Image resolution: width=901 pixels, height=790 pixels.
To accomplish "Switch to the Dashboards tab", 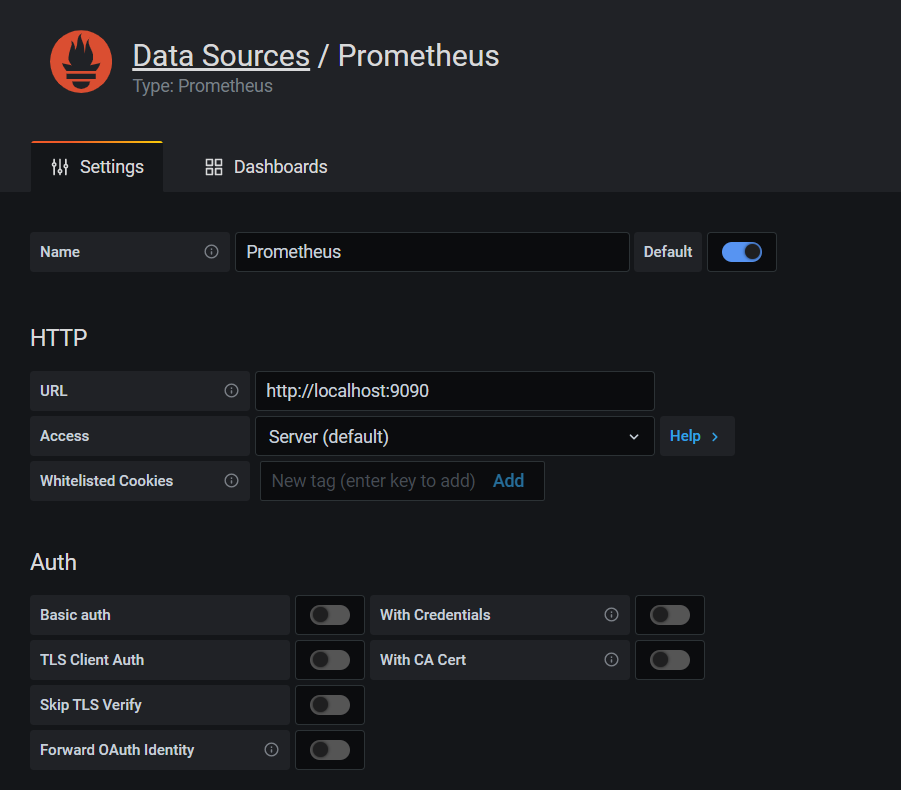I will 266,167.
